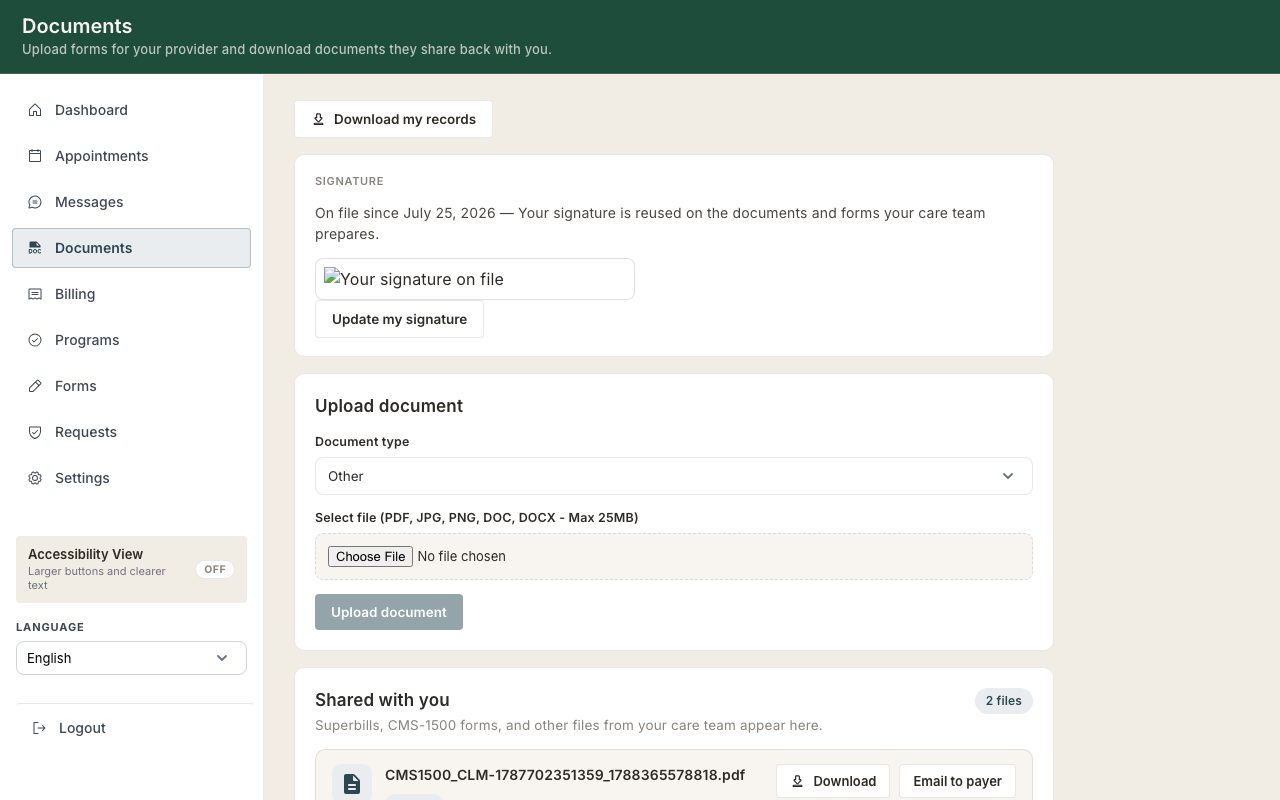Click the download arrow icon on the CMS1500 row
This screenshot has height=800, width=1280.
pyautogui.click(x=797, y=781)
